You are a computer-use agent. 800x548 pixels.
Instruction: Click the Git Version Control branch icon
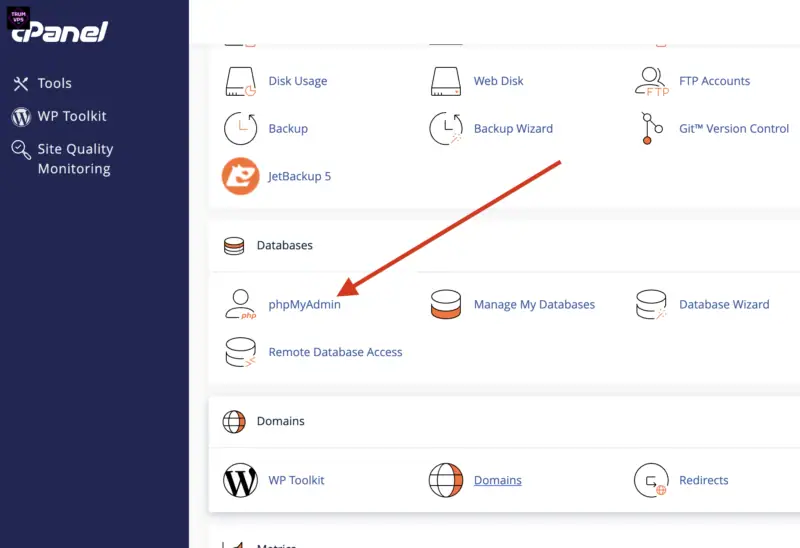coord(652,129)
